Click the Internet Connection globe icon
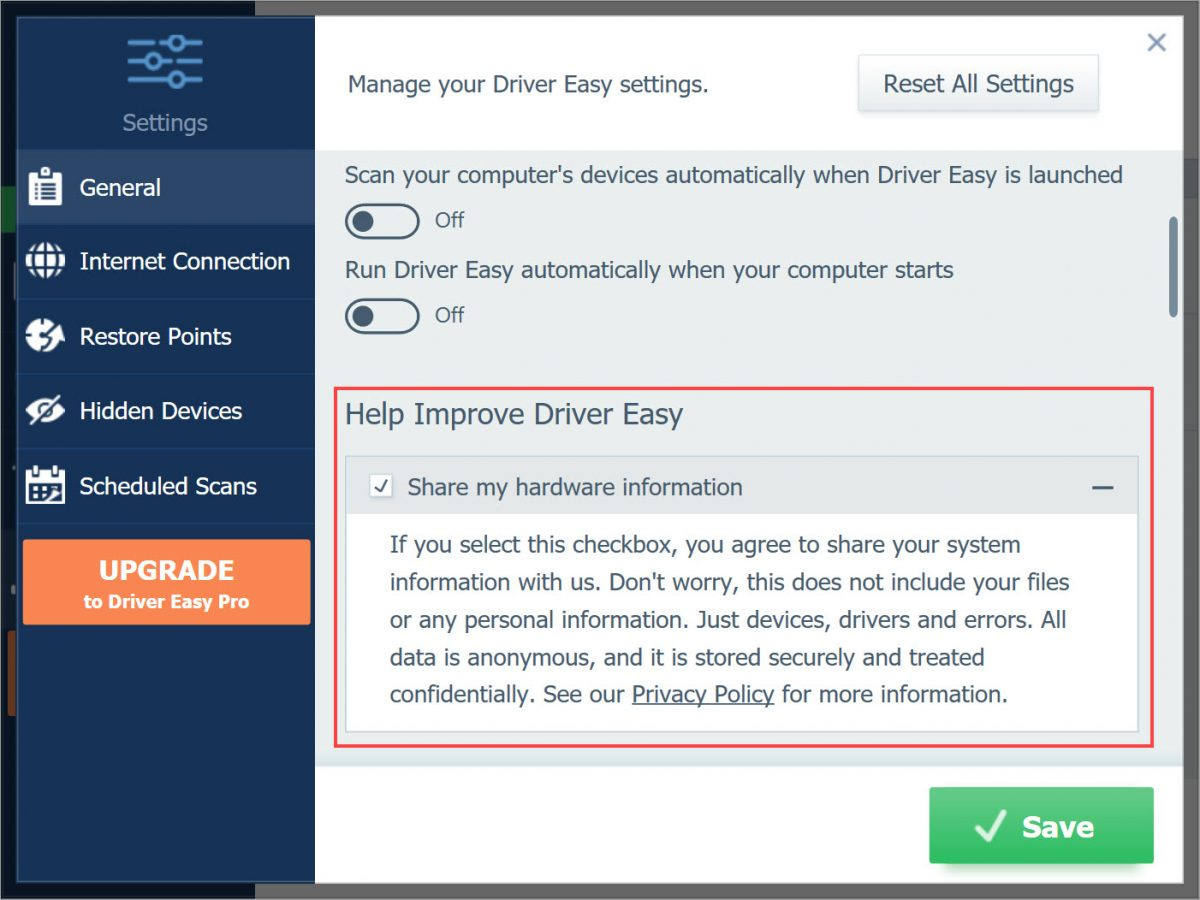 45,261
